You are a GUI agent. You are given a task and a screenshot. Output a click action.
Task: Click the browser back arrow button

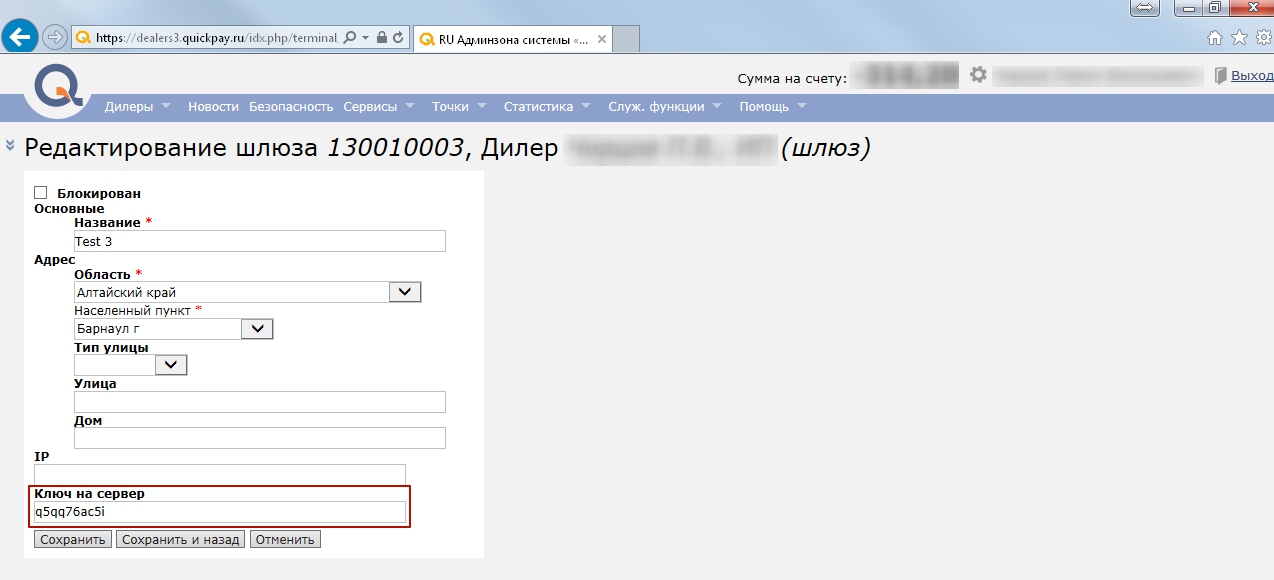coord(20,37)
